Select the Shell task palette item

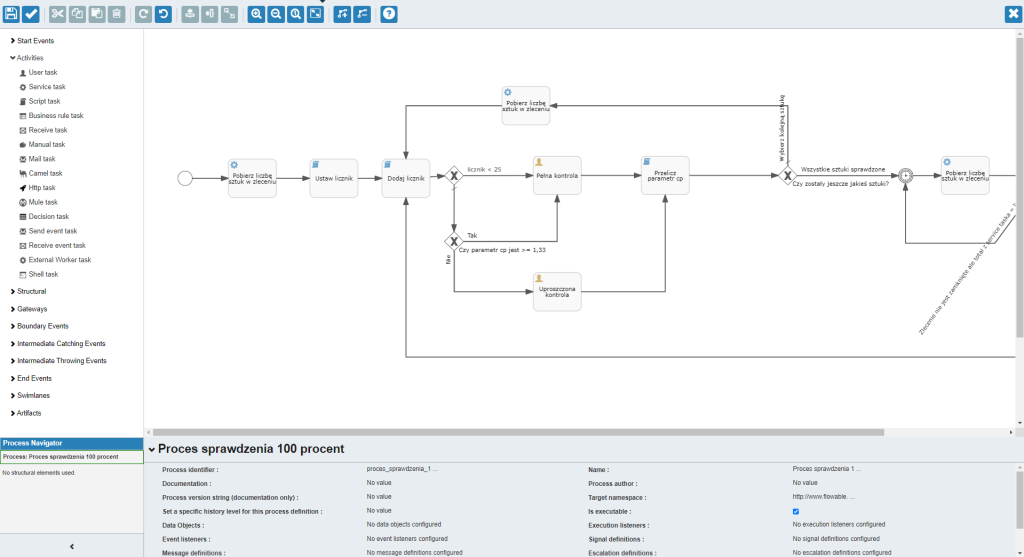pos(39,274)
